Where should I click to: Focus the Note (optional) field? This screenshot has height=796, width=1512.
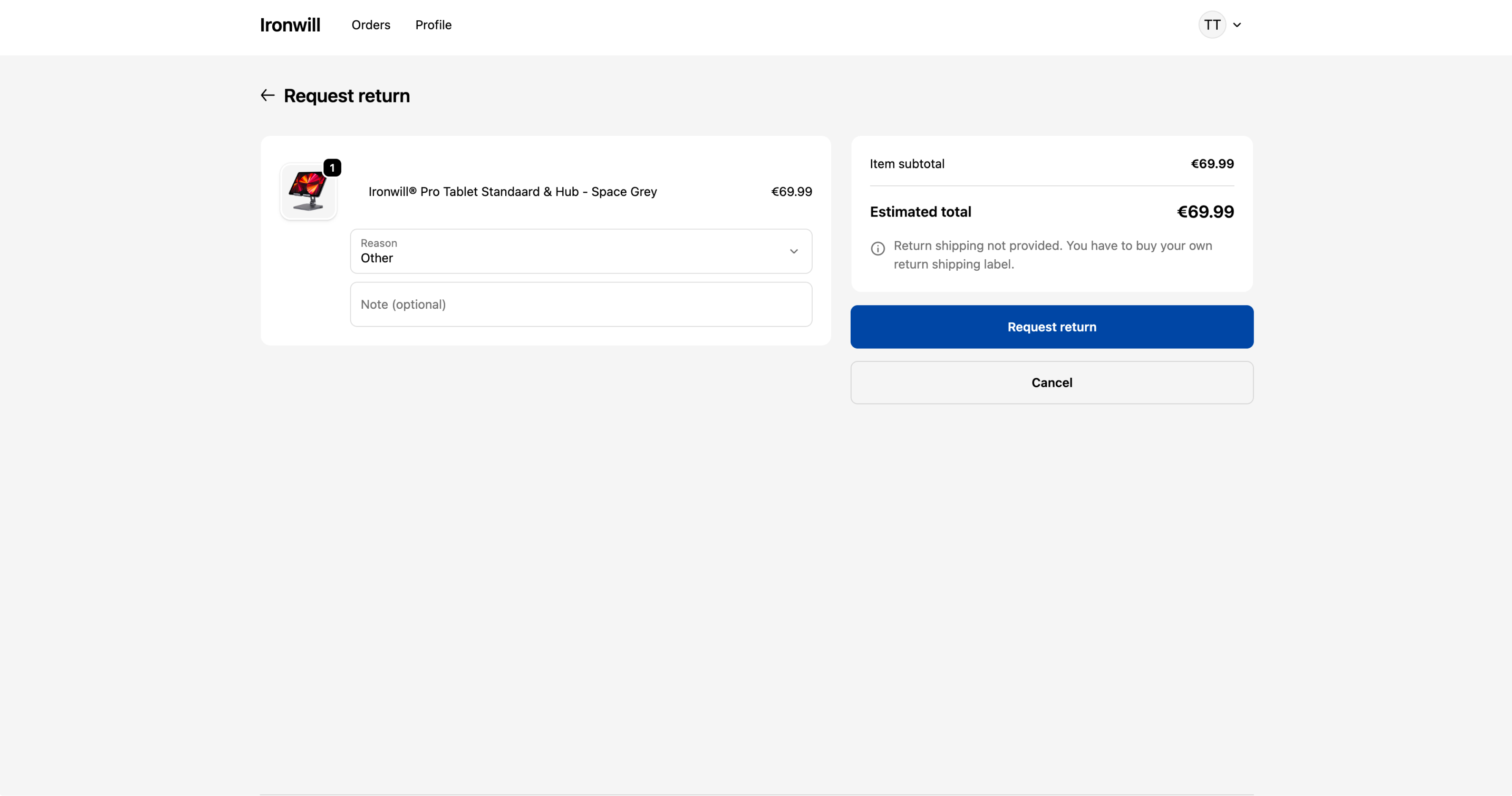tap(581, 304)
